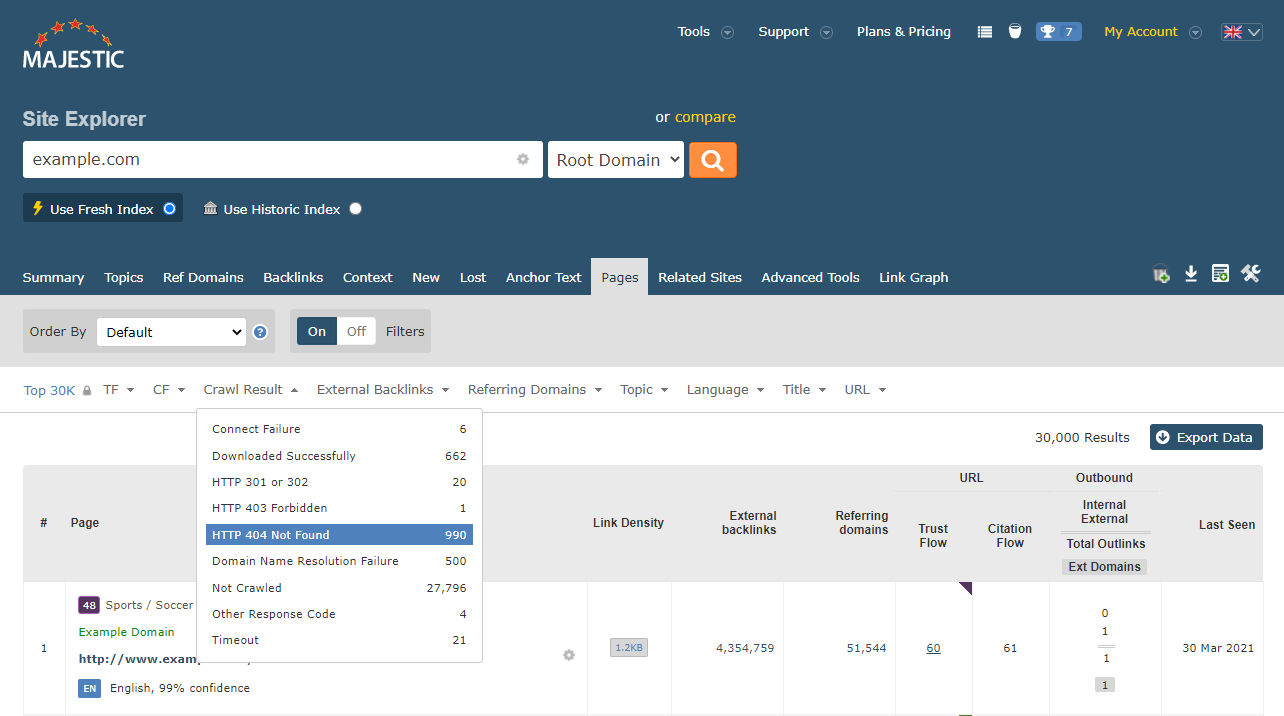The image size is (1284, 716).
Task: Switch filters On
Action: click(x=317, y=331)
